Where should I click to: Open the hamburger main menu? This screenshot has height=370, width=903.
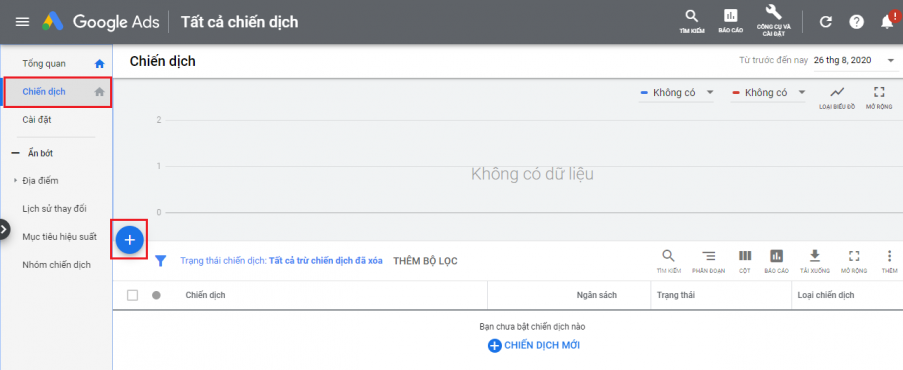22,22
